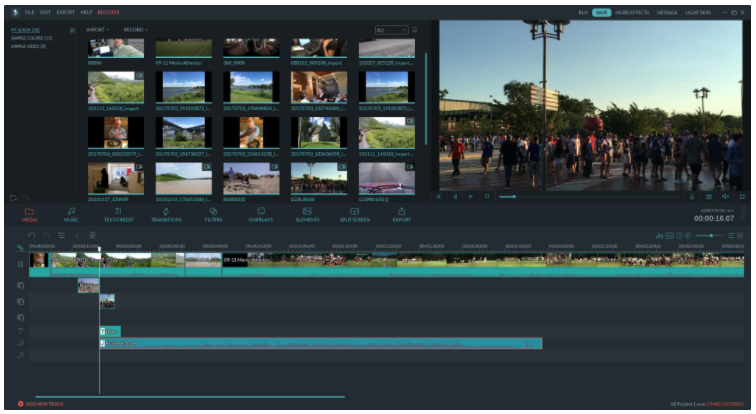The width and height of the screenshot is (756, 414).
Task: Open the Music library tab
Action: [x=71, y=213]
